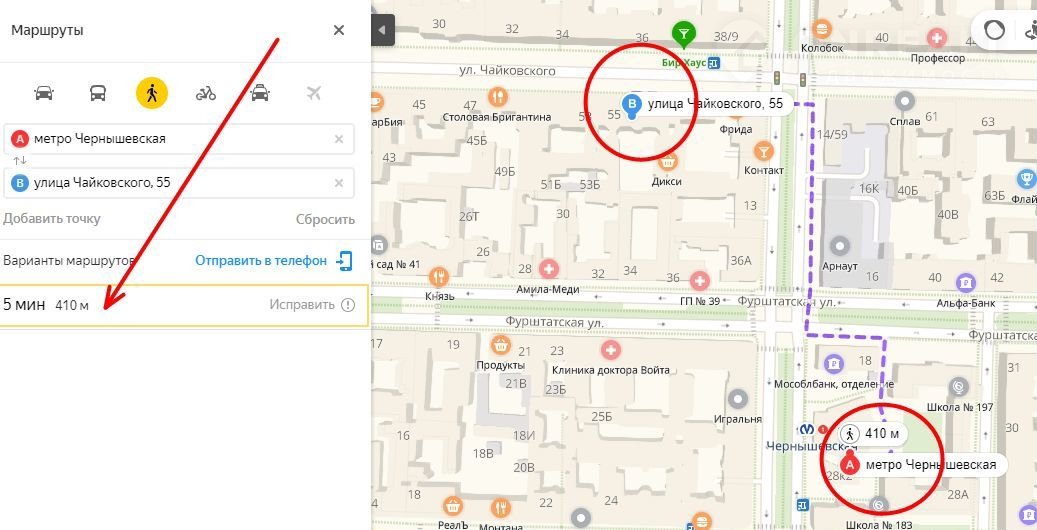Clear the метро Чернышевская start point
The width and height of the screenshot is (1037, 530).
pyautogui.click(x=339, y=139)
